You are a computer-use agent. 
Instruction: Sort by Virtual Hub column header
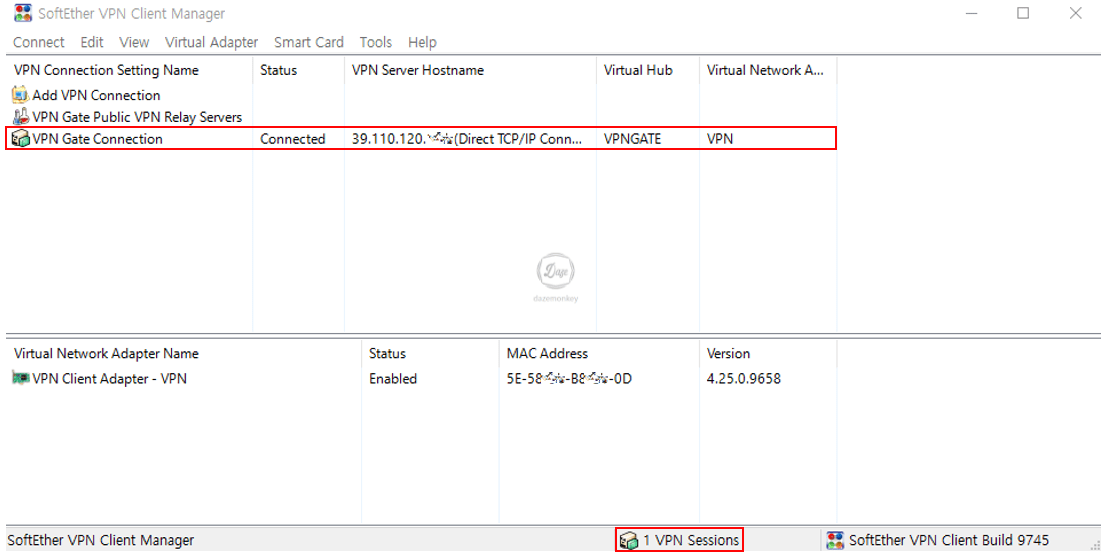pos(648,70)
